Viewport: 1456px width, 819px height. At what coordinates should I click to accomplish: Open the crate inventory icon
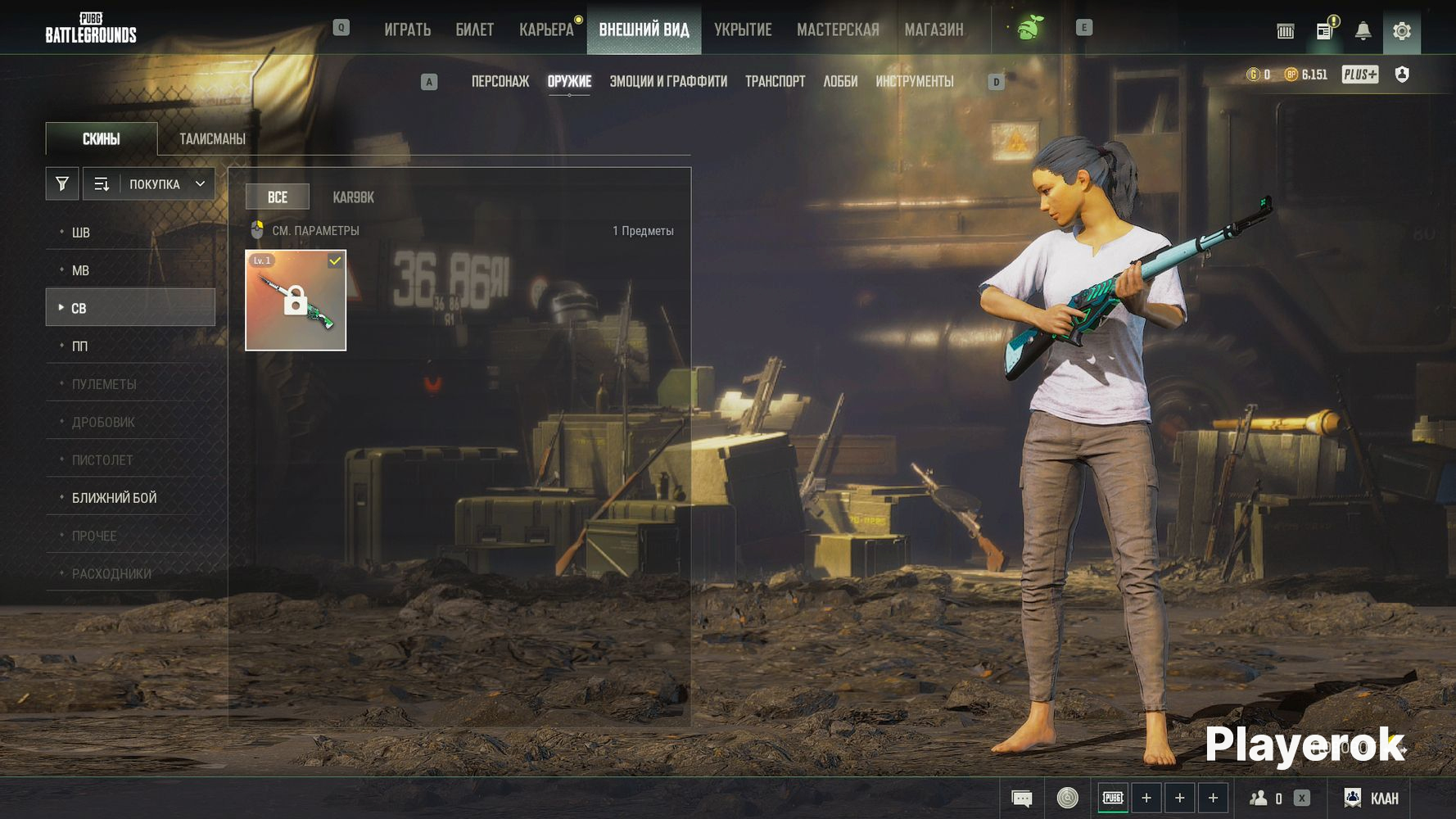[1286, 31]
